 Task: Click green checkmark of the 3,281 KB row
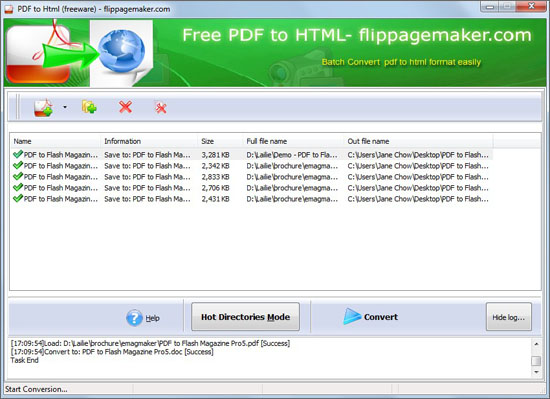point(18,154)
